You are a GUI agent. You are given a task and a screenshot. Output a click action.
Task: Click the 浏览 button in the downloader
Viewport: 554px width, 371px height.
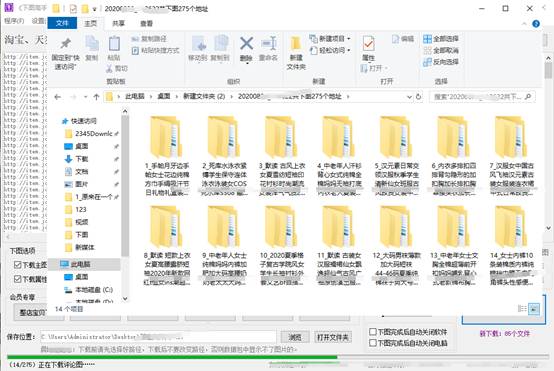pos(295,337)
